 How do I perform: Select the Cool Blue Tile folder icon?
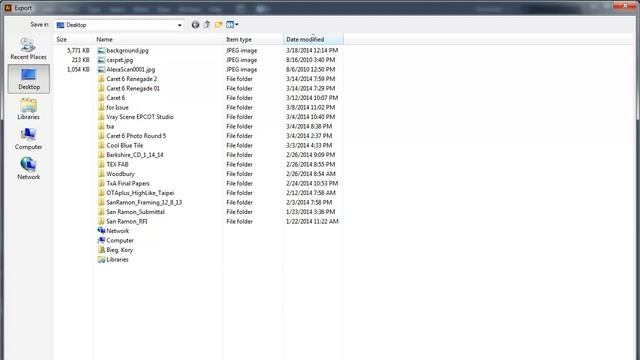coord(101,145)
